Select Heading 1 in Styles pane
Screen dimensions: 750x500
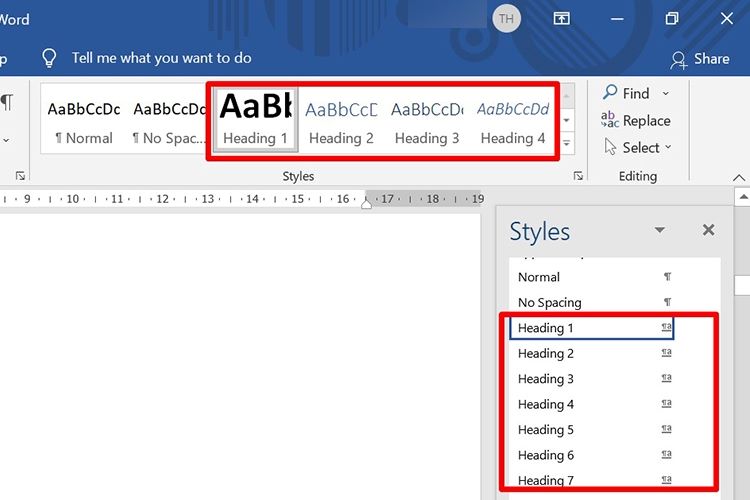[x=592, y=328]
